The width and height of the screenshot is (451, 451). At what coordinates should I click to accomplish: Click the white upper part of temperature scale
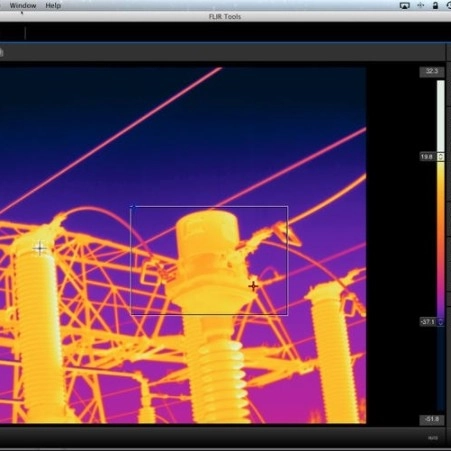tap(441, 115)
